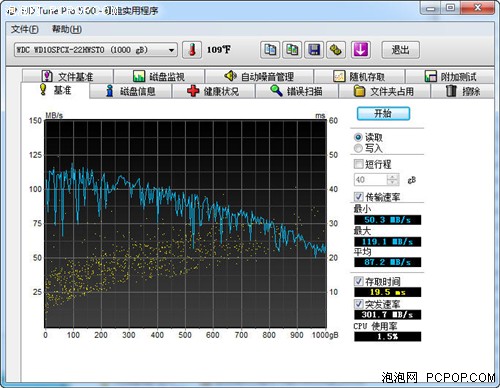
Task: Minimize the HD Tune Pro window
Action: 430,8
